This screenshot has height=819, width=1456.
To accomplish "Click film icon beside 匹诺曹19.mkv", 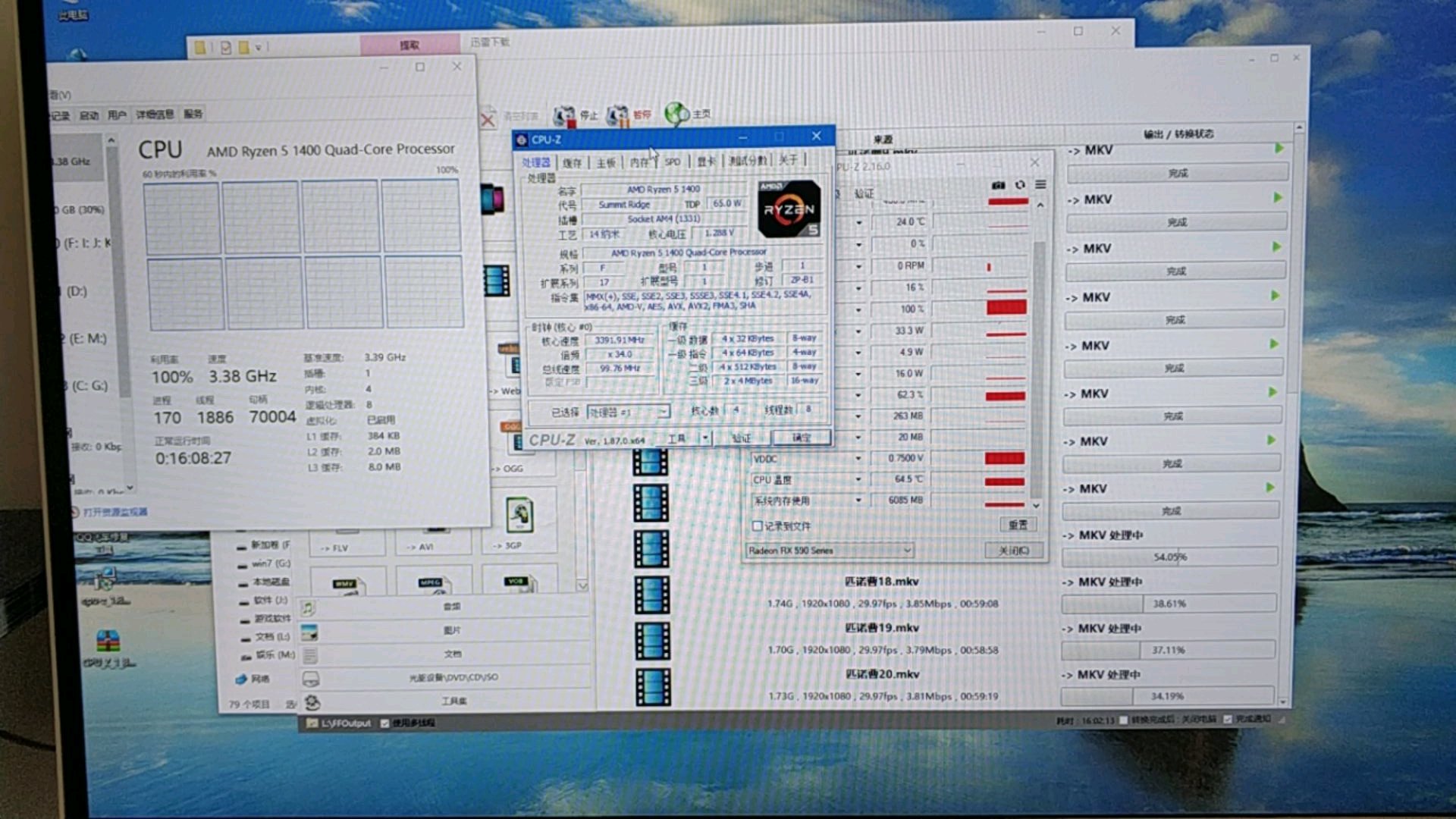I will pyautogui.click(x=652, y=641).
